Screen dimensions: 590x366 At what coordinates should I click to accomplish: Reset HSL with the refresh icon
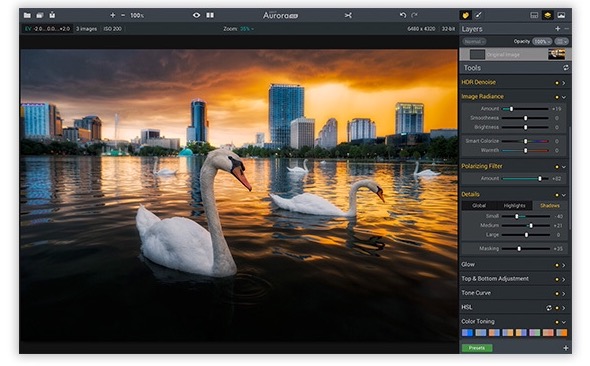(x=549, y=308)
